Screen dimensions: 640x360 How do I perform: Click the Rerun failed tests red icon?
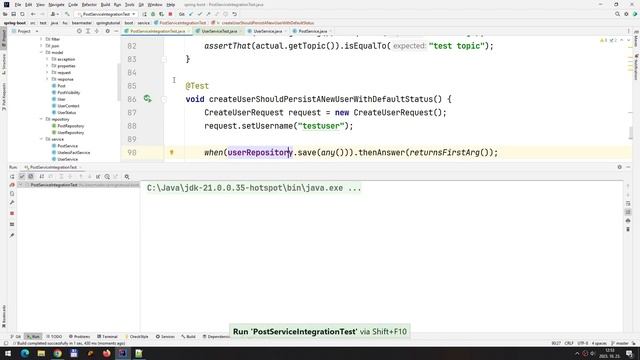pyautogui.click(x=12, y=185)
